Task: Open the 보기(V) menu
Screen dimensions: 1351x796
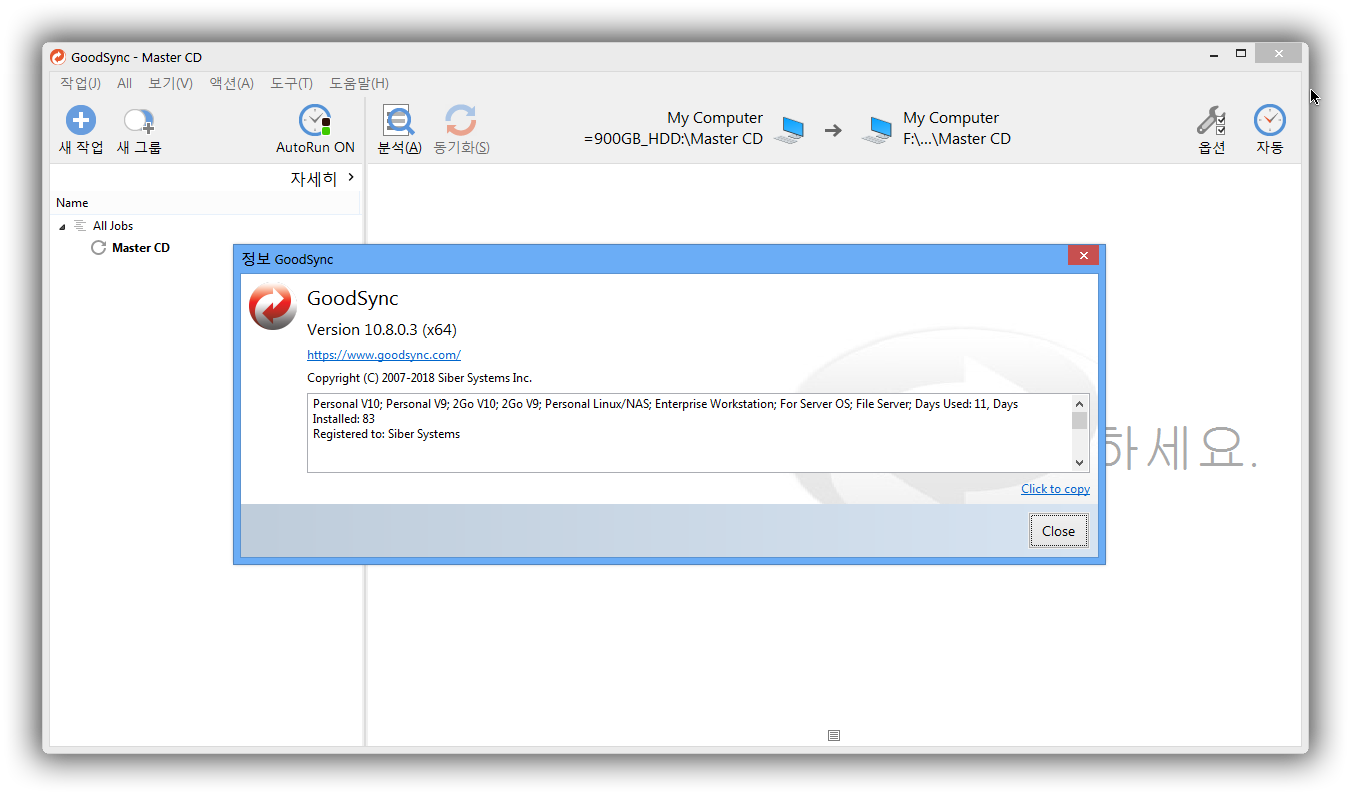Action: (x=170, y=83)
